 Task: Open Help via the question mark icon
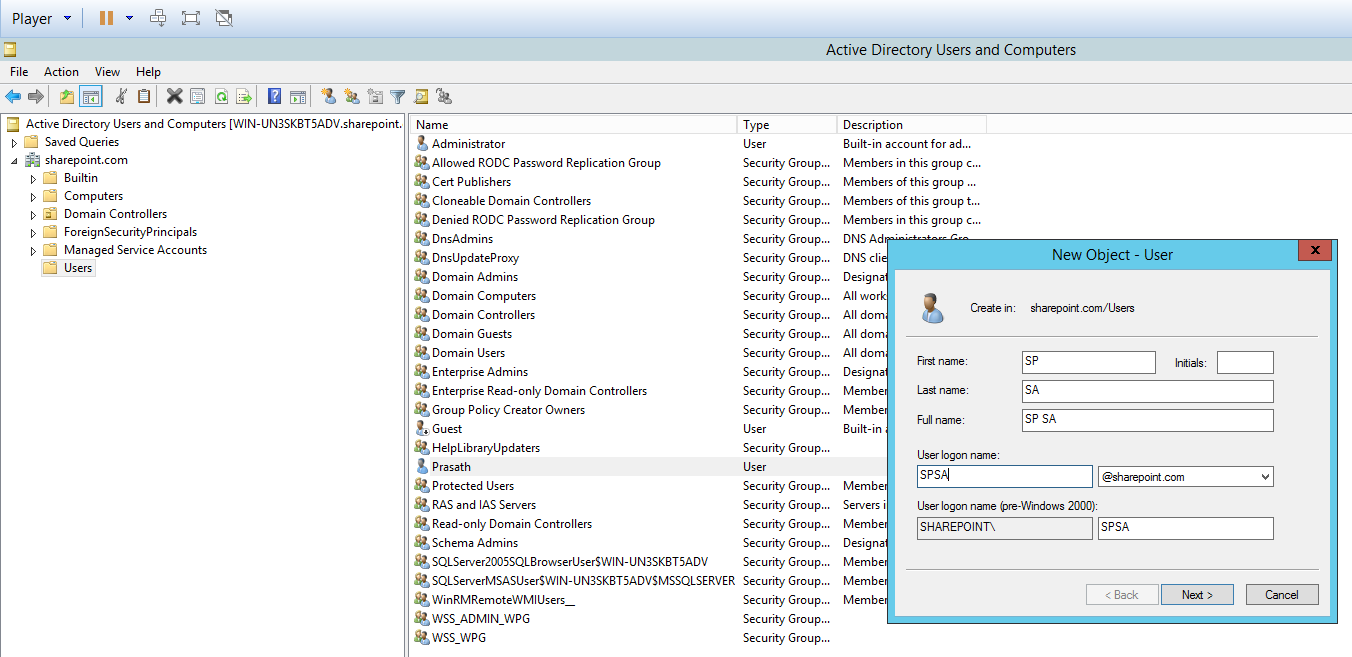tap(274, 97)
